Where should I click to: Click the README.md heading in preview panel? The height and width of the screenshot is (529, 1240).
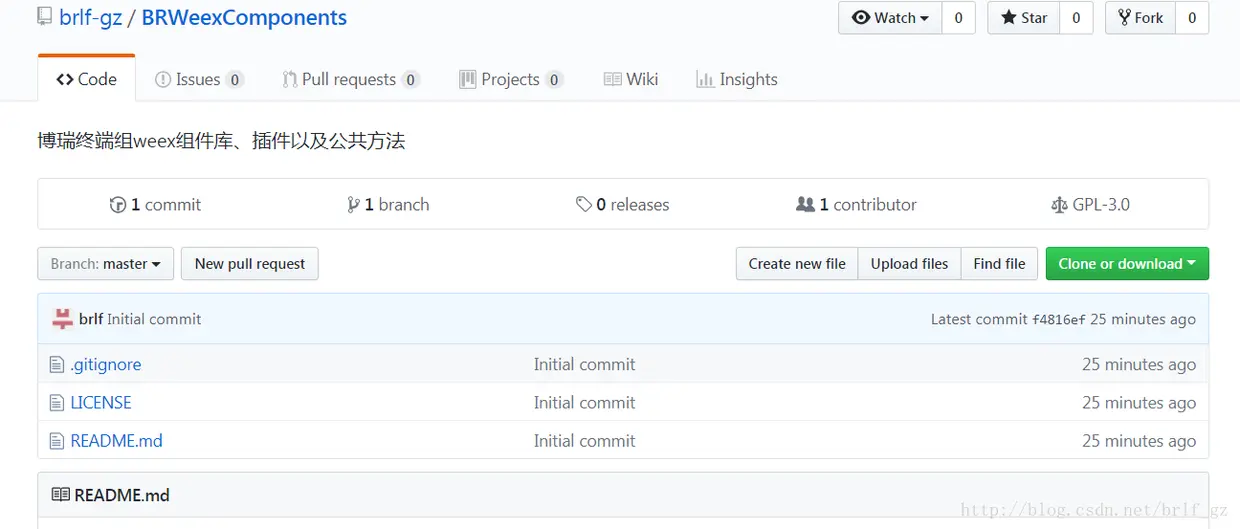[122, 495]
